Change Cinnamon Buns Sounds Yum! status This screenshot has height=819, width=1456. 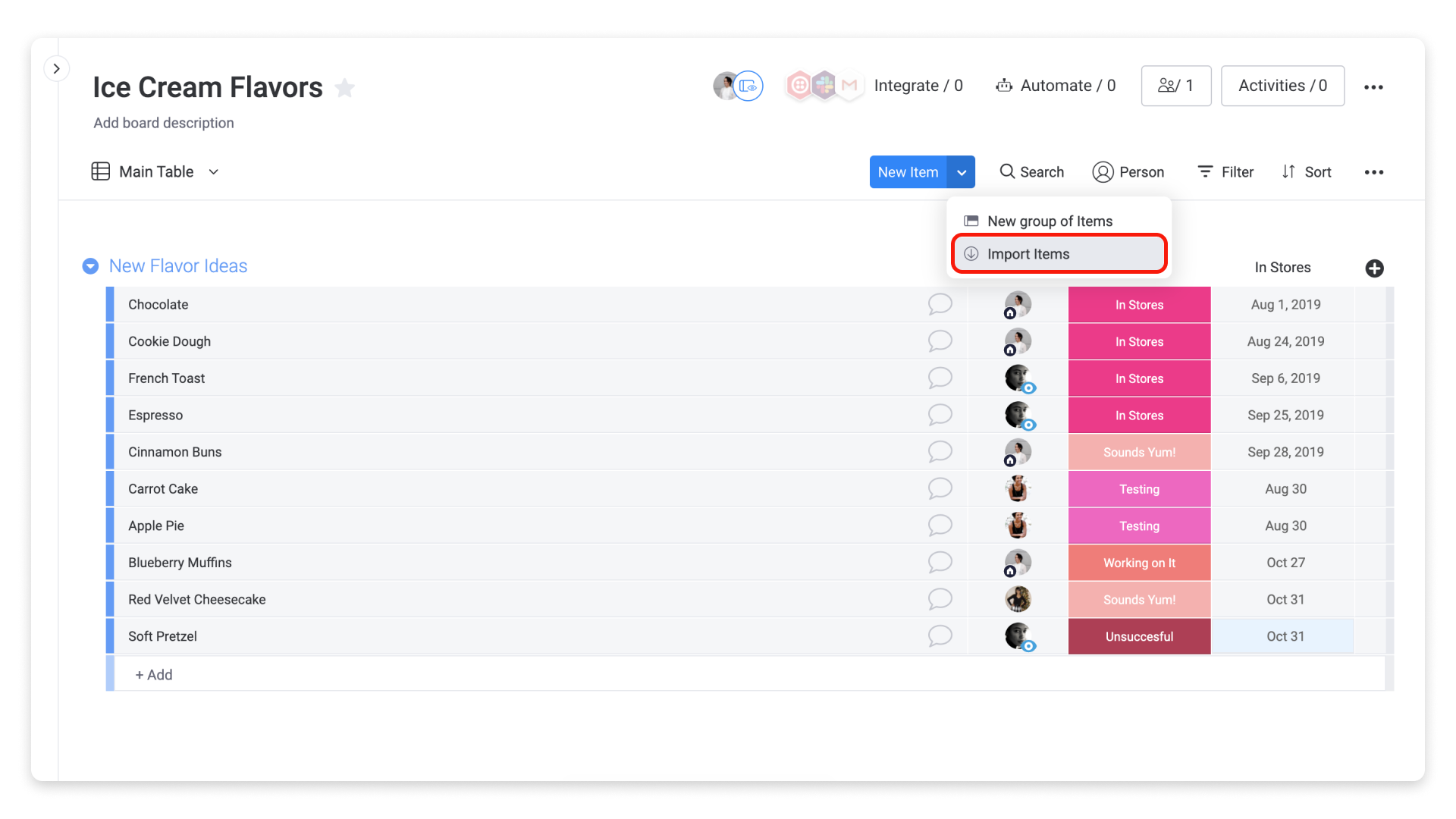[x=1139, y=452]
